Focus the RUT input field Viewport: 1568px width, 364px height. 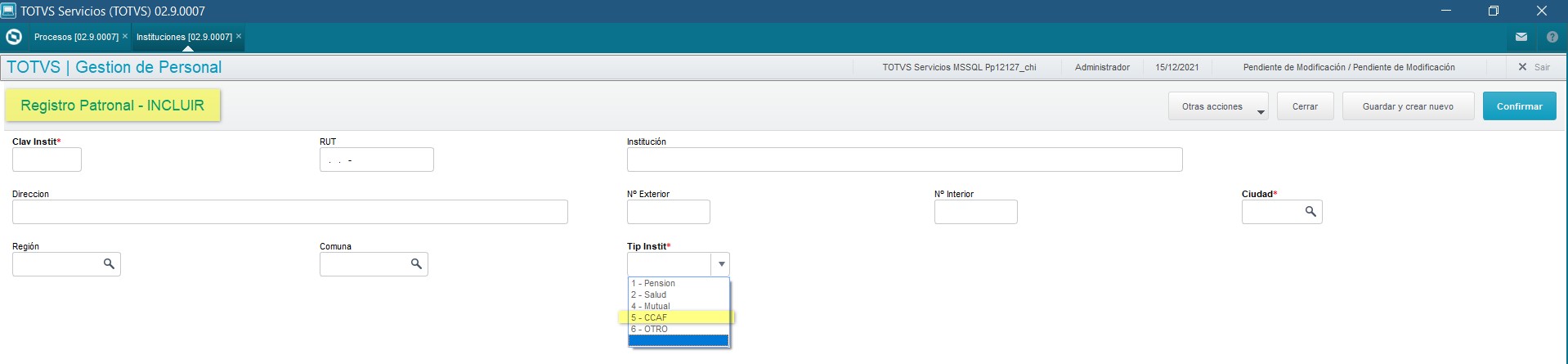(376, 160)
